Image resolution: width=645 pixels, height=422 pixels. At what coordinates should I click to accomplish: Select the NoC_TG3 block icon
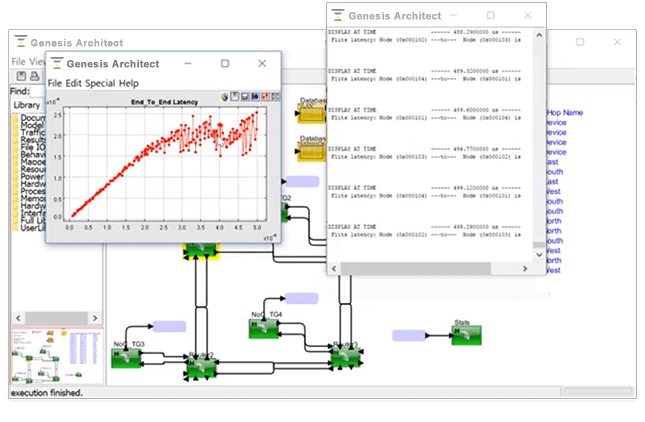[126, 358]
